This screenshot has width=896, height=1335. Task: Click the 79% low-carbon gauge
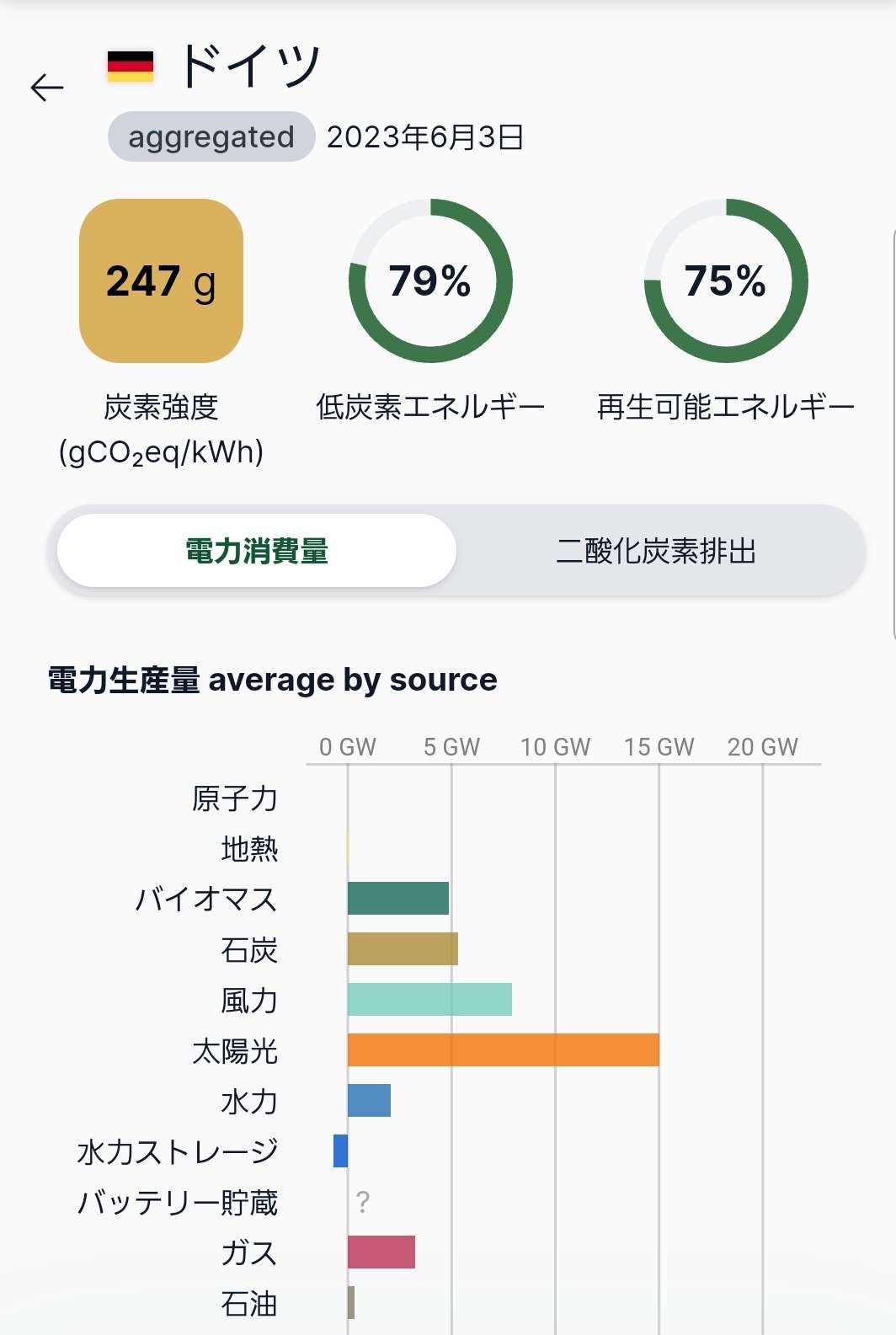coord(430,281)
